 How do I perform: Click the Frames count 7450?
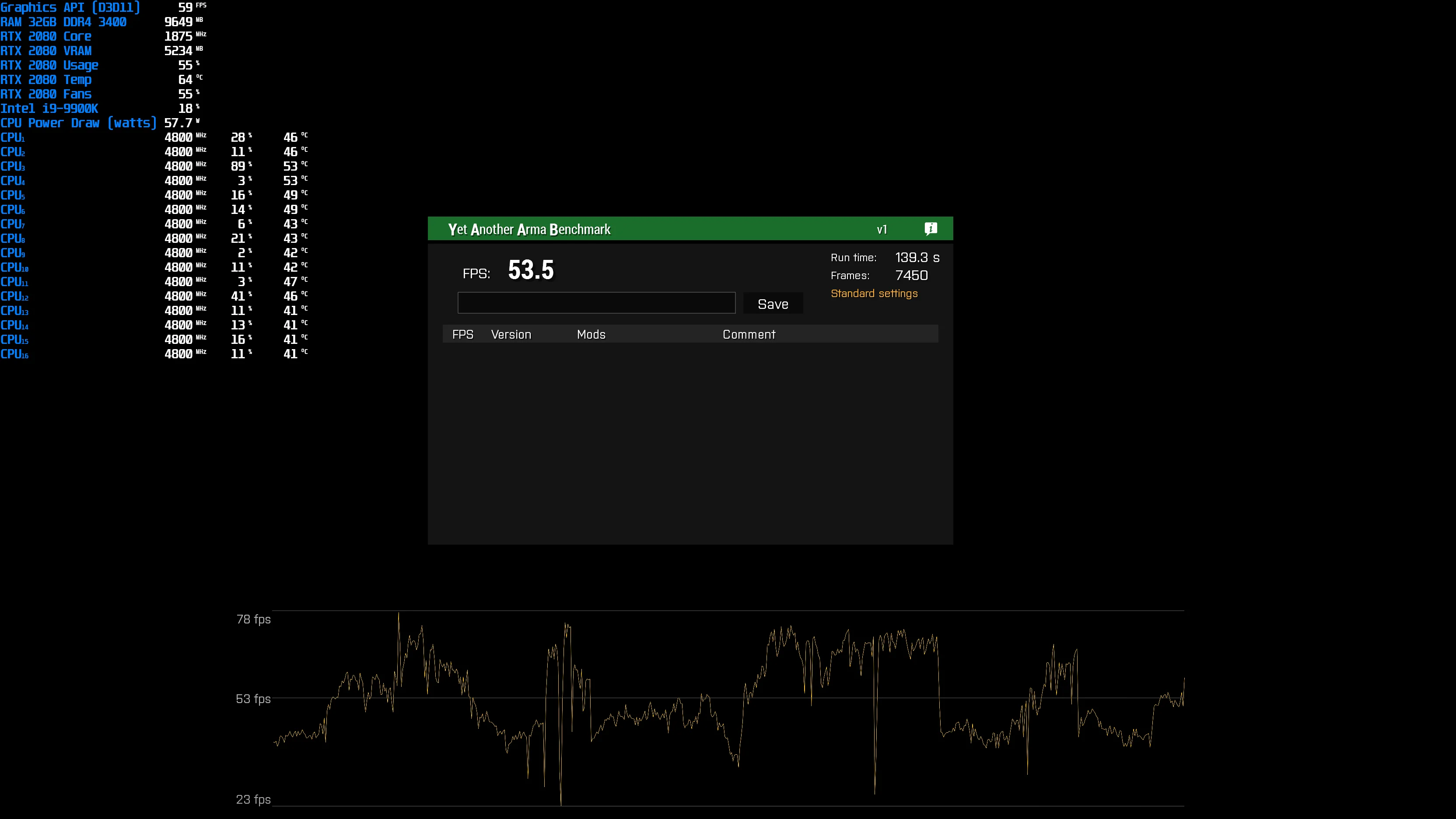[911, 275]
